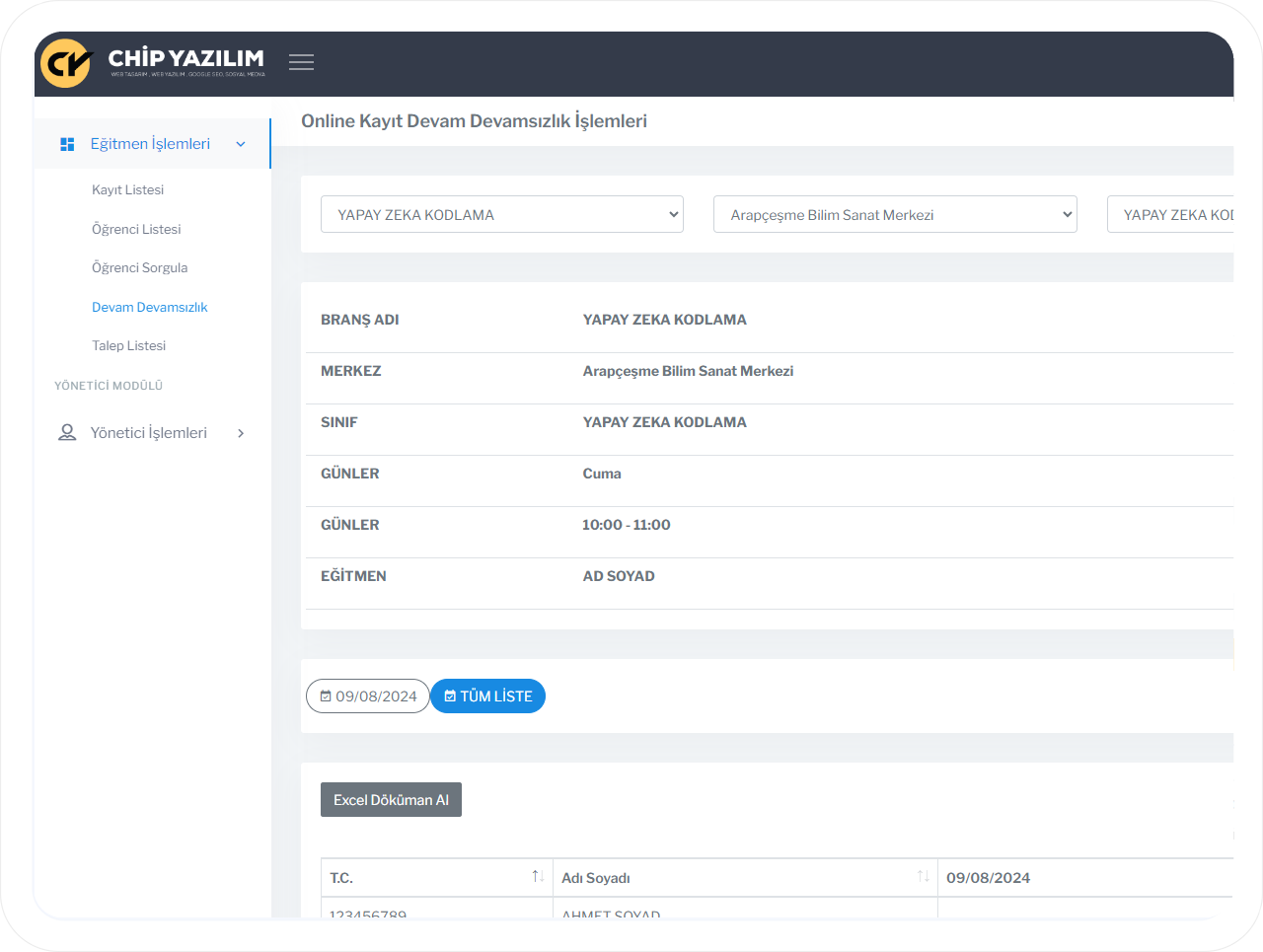Click the Eğitmen İşlemleri grid icon
The width and height of the screenshot is (1263, 952).
pos(67,144)
